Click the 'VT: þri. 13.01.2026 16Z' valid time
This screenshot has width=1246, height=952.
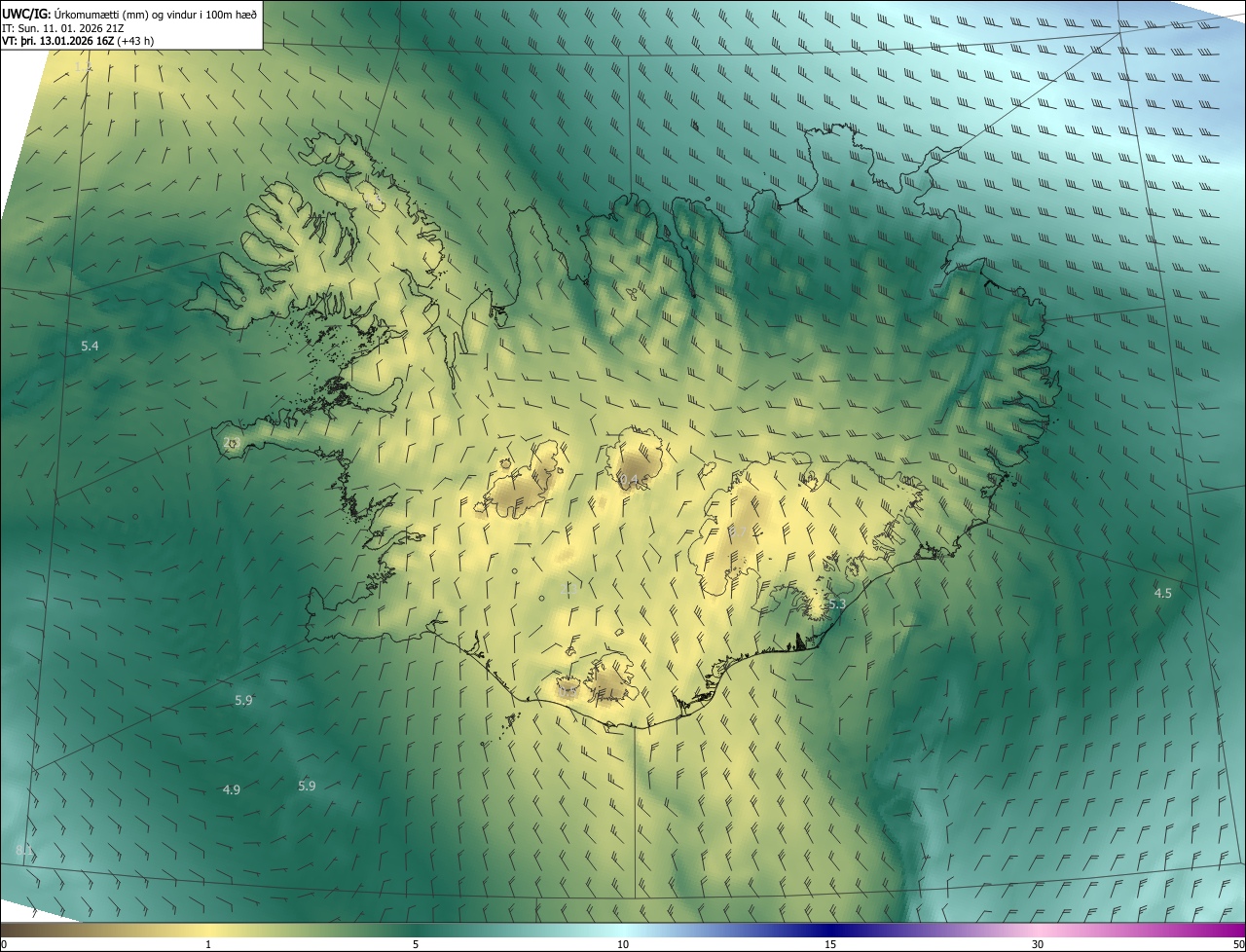(57, 41)
